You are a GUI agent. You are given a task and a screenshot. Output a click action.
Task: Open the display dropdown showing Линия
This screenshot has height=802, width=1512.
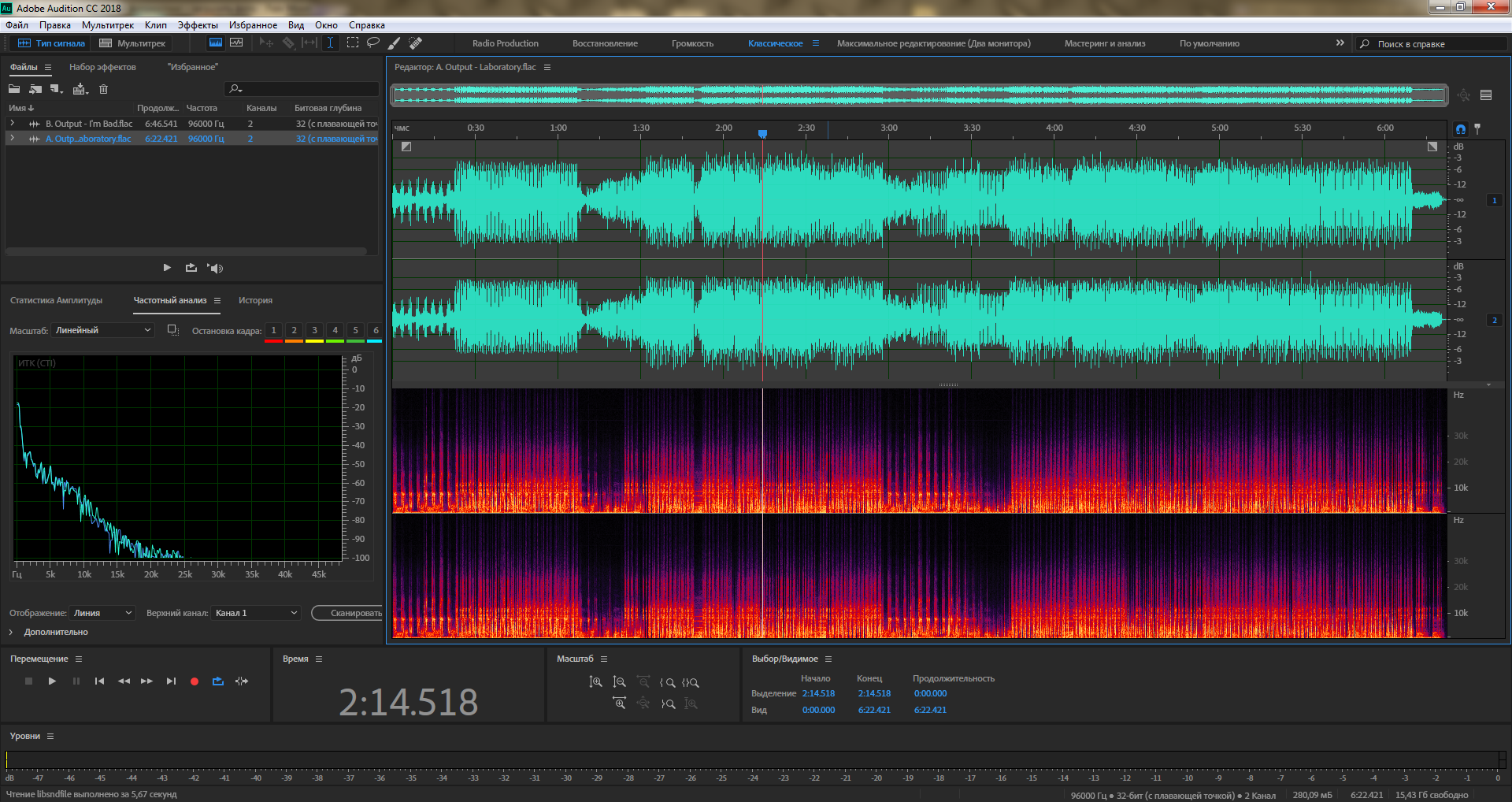click(x=102, y=613)
